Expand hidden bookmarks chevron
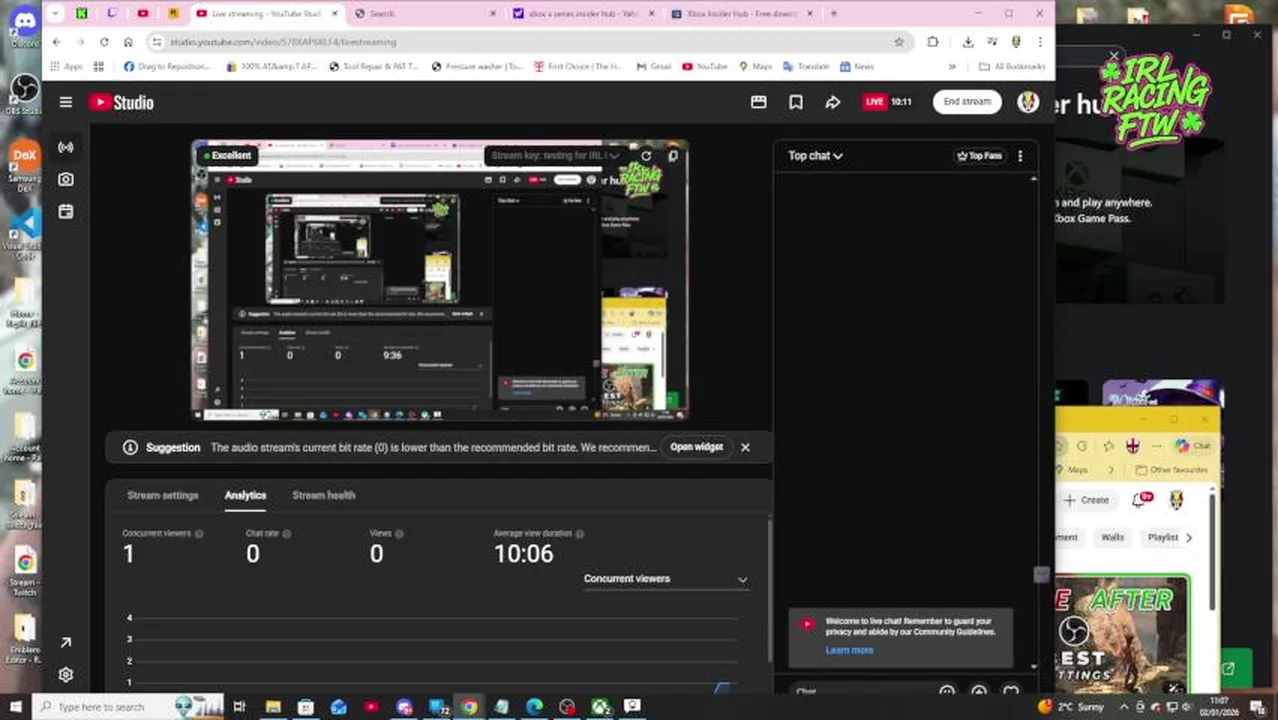This screenshot has height=720, width=1278. [x=952, y=67]
